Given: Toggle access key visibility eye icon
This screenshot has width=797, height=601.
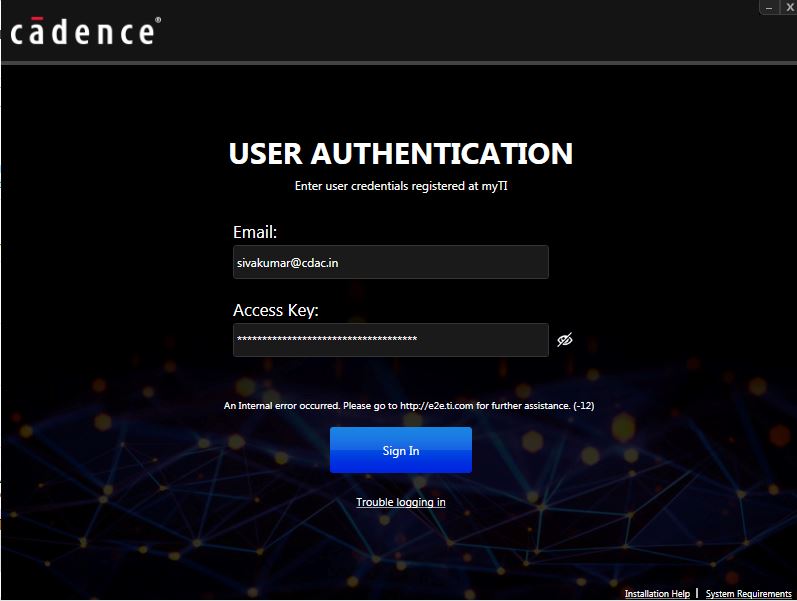Looking at the screenshot, I should pos(565,340).
